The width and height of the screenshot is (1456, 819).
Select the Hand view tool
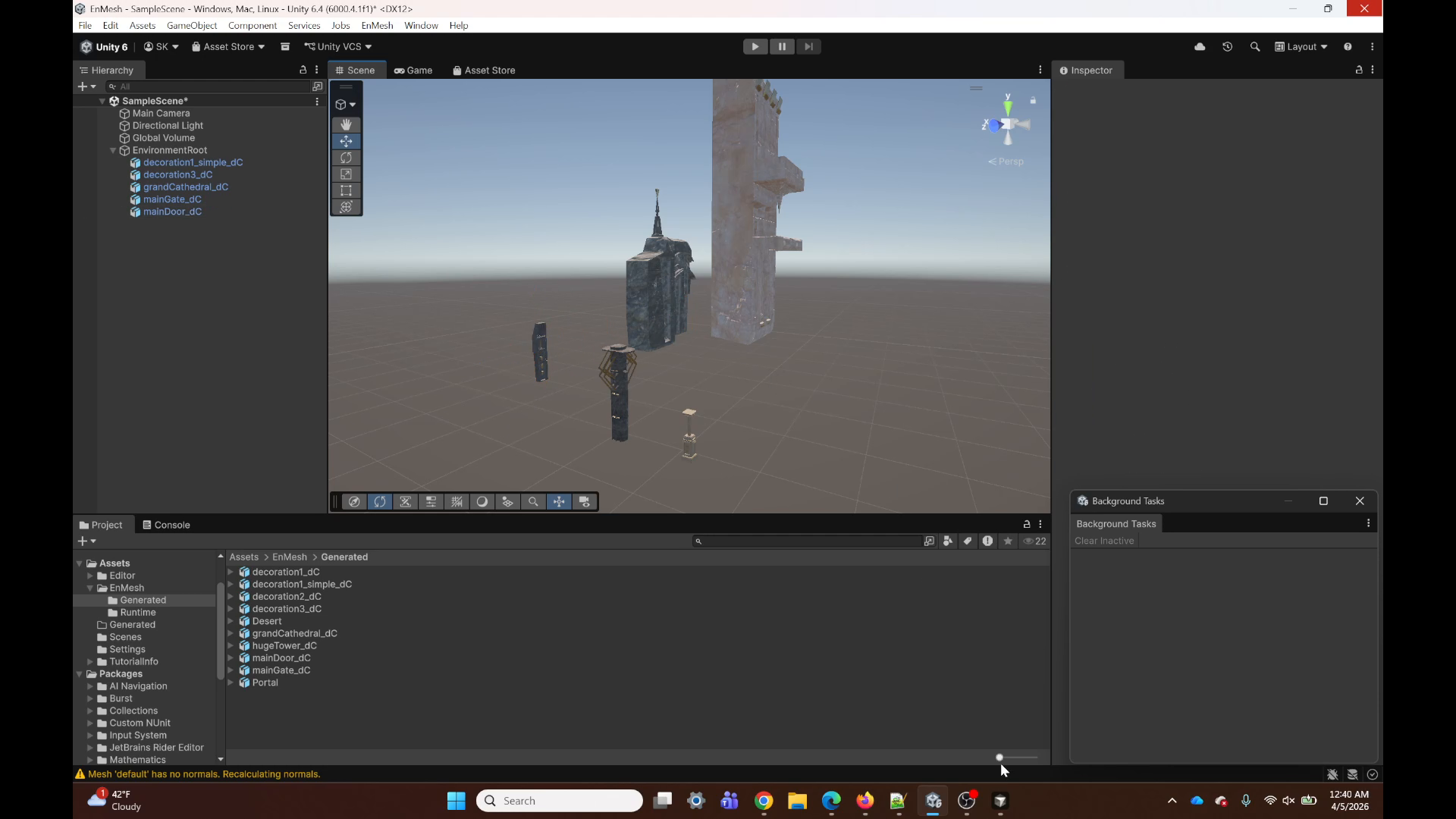(346, 124)
